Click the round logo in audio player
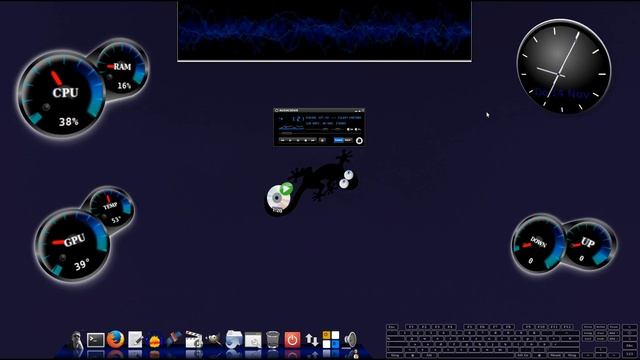 (359, 140)
